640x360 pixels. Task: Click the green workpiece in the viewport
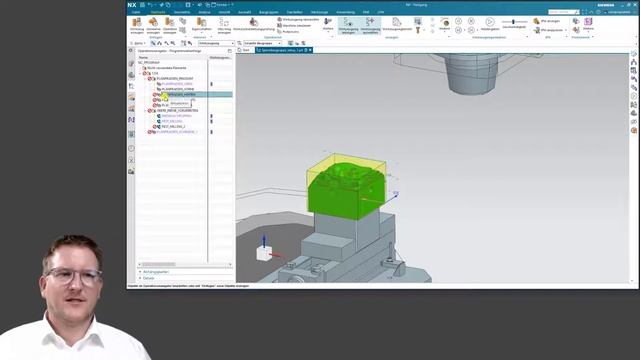(x=346, y=192)
